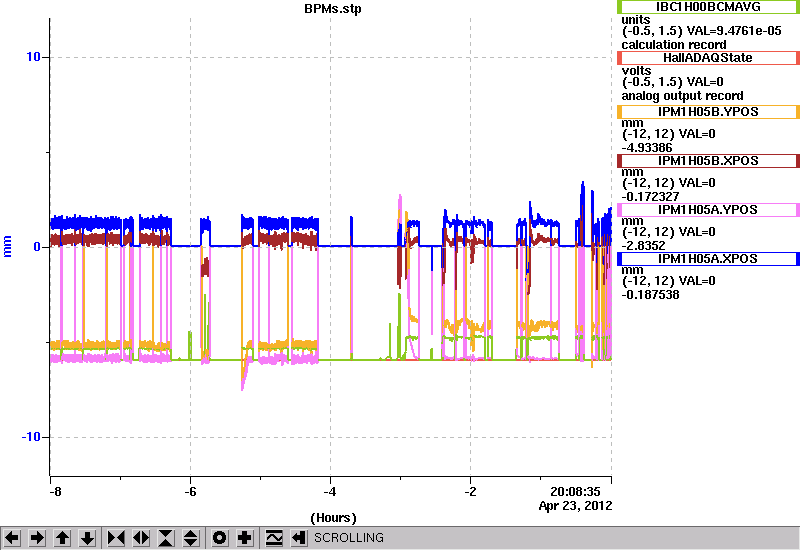Click the -8 tick on time axis

[55, 492]
